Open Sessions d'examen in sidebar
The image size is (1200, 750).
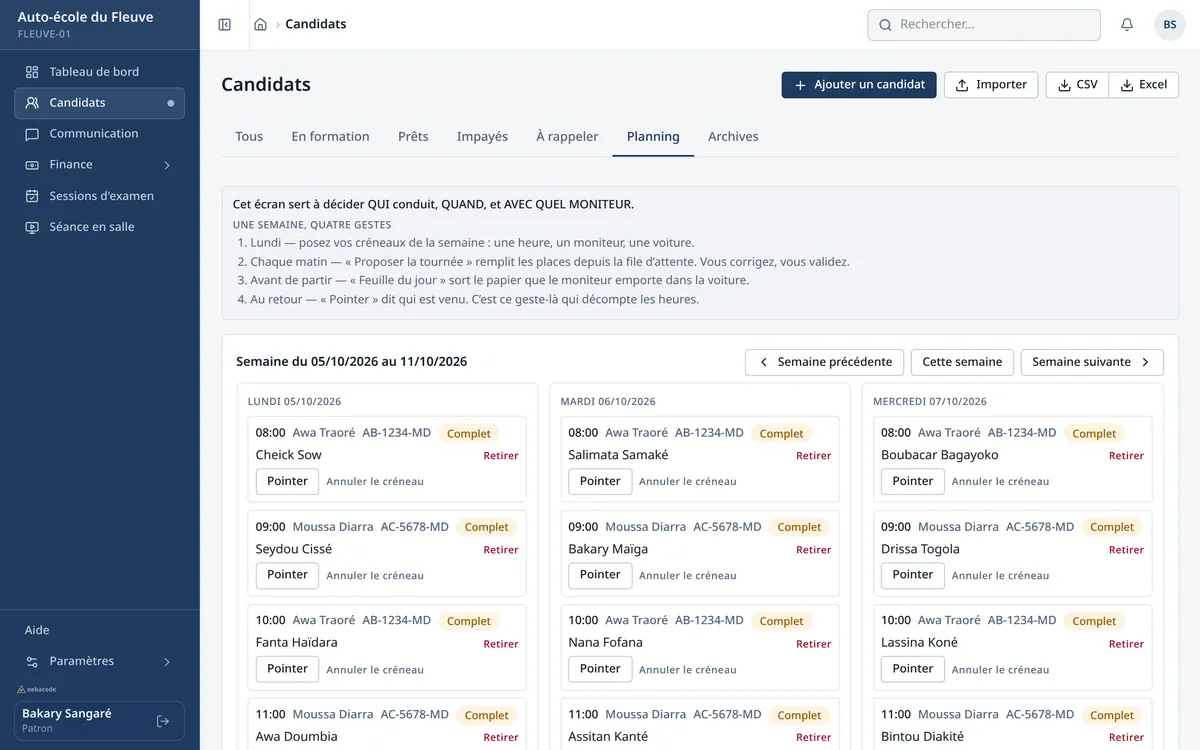click(x=100, y=196)
